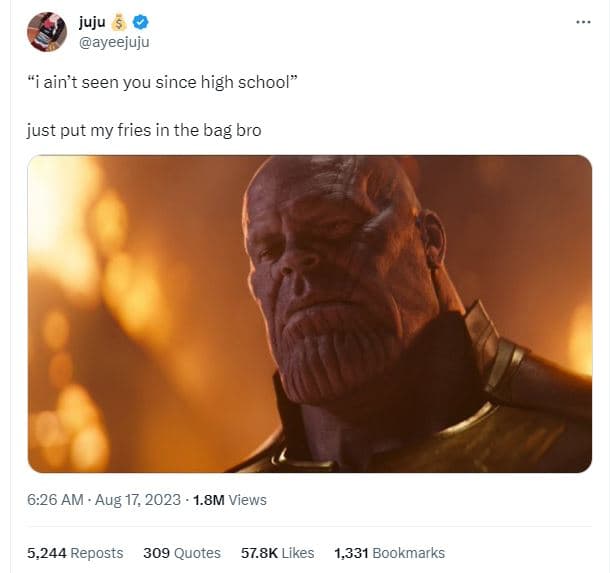Click the glowing orange lights in the photo

click(80, 260)
